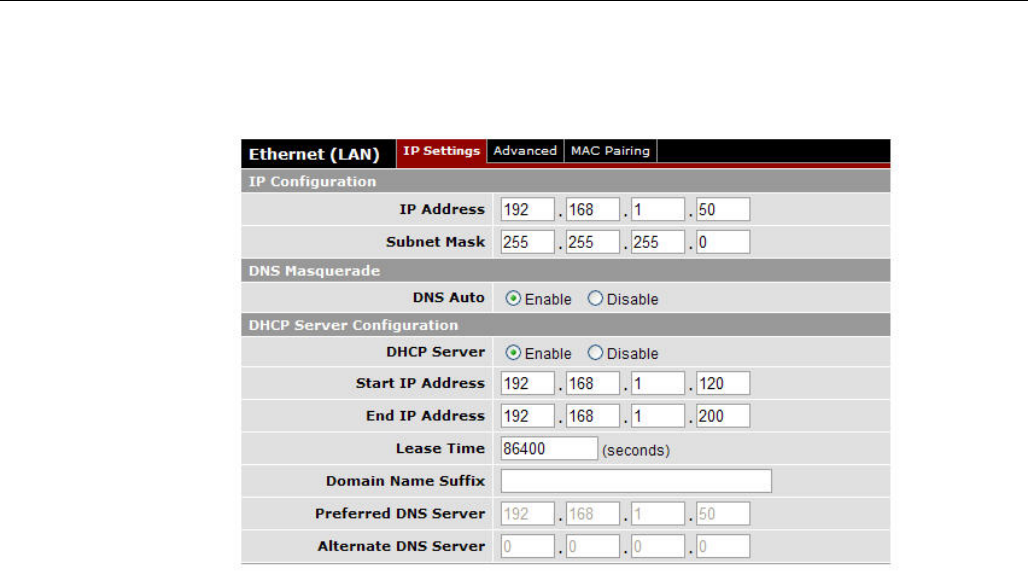The image size is (1028, 574).
Task: Click the Subnet Mask label
Action: pos(435,242)
